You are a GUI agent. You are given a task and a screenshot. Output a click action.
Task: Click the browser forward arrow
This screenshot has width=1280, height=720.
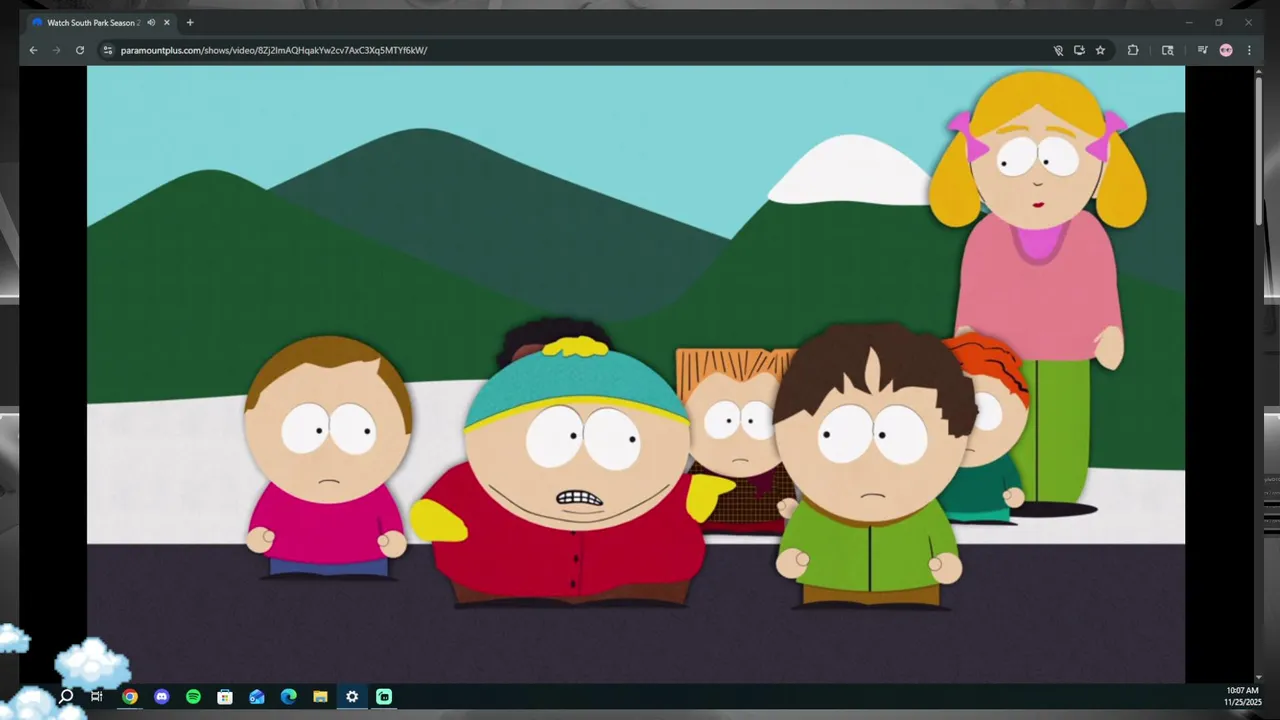click(x=56, y=50)
